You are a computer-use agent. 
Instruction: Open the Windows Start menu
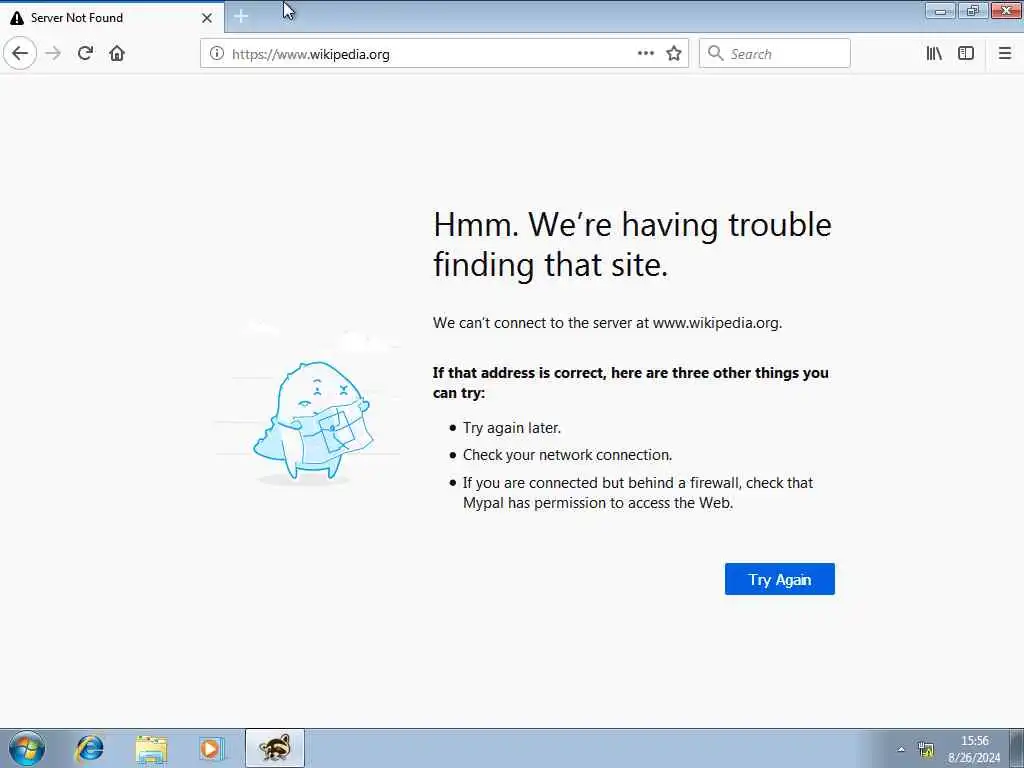(x=27, y=748)
